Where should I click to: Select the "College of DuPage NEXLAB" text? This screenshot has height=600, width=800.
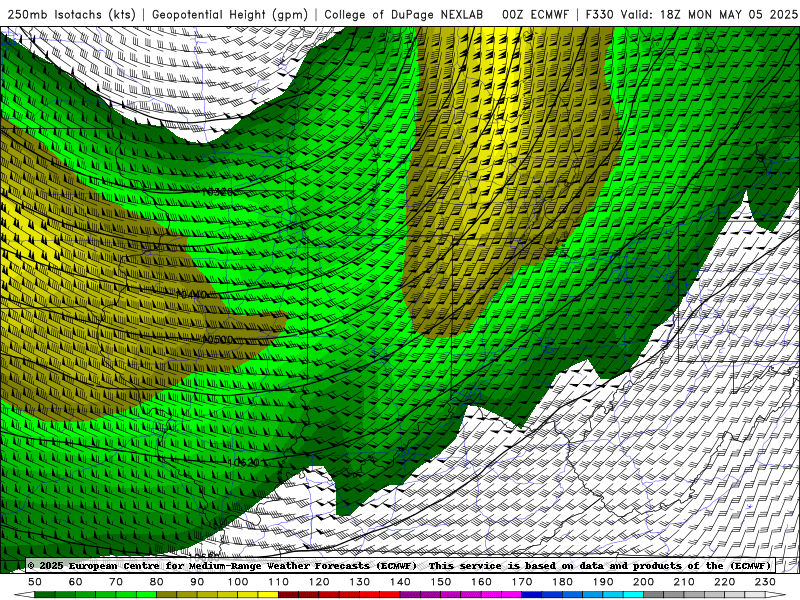pos(404,15)
